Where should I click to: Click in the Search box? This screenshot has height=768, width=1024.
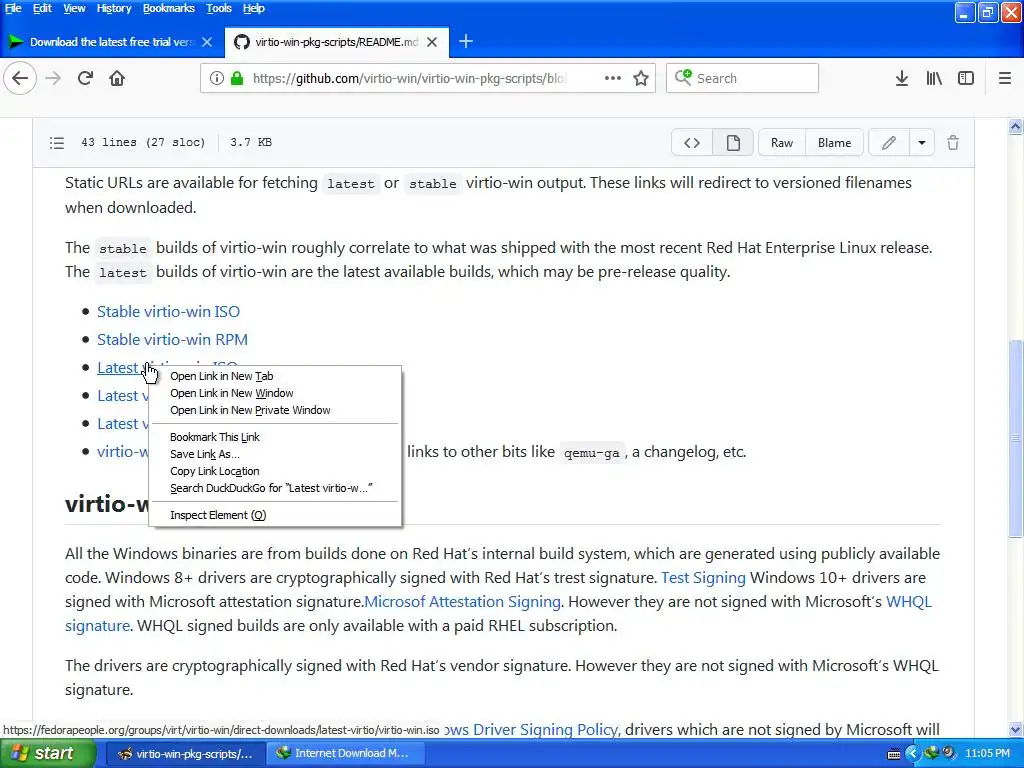click(x=743, y=78)
